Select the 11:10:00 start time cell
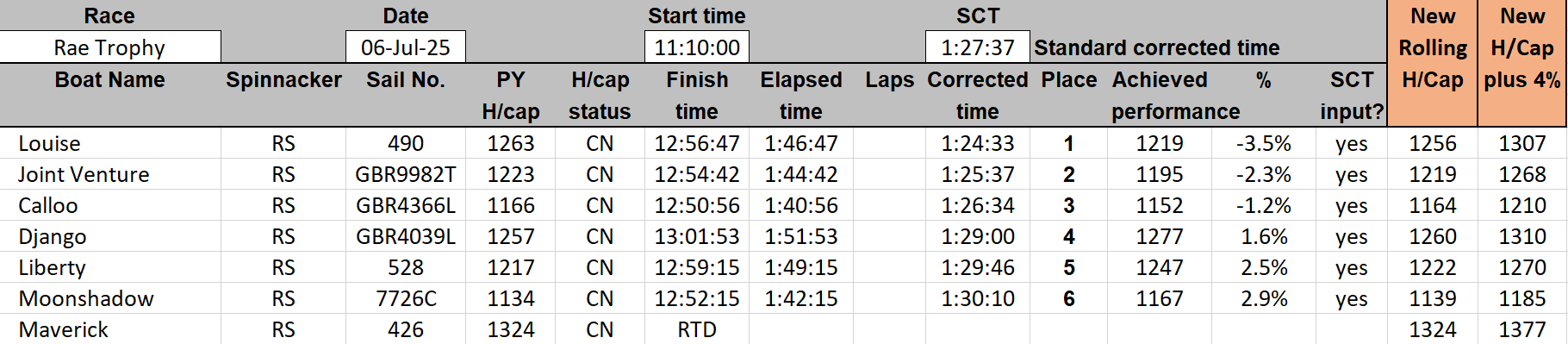 [x=697, y=47]
